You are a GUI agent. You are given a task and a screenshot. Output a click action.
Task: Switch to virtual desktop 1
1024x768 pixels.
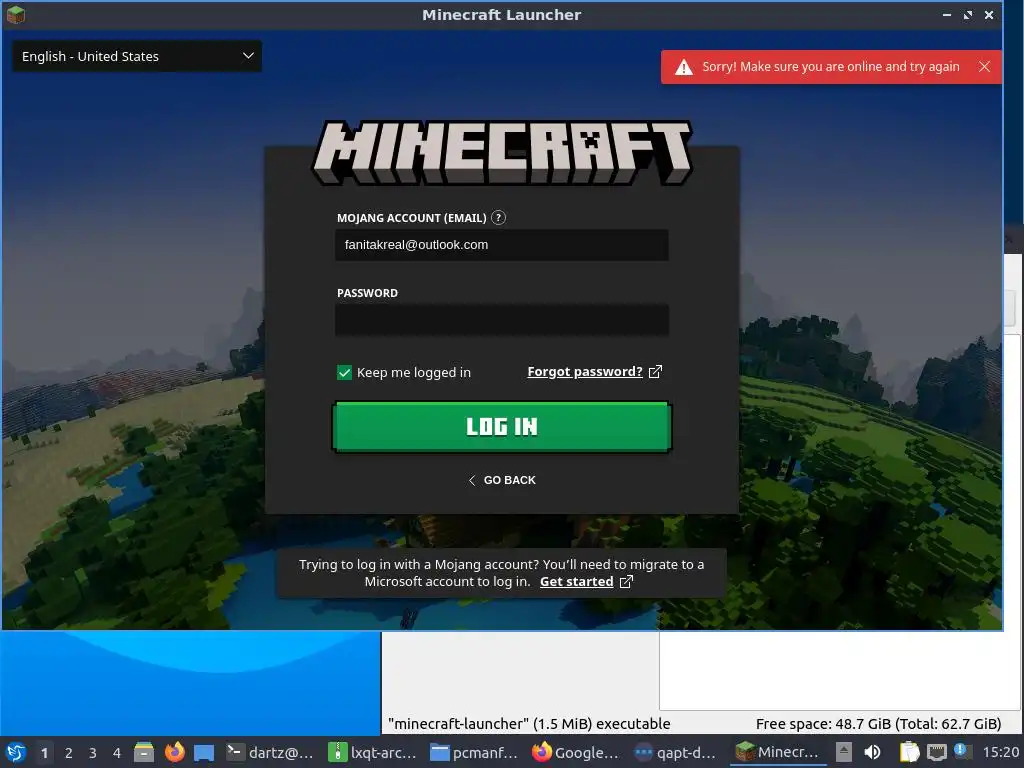coord(44,753)
